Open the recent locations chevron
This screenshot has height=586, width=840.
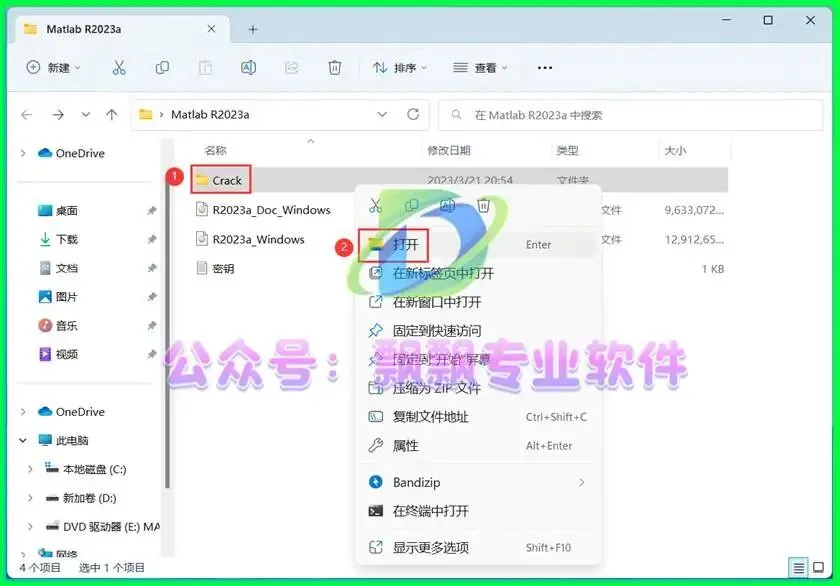pos(86,114)
